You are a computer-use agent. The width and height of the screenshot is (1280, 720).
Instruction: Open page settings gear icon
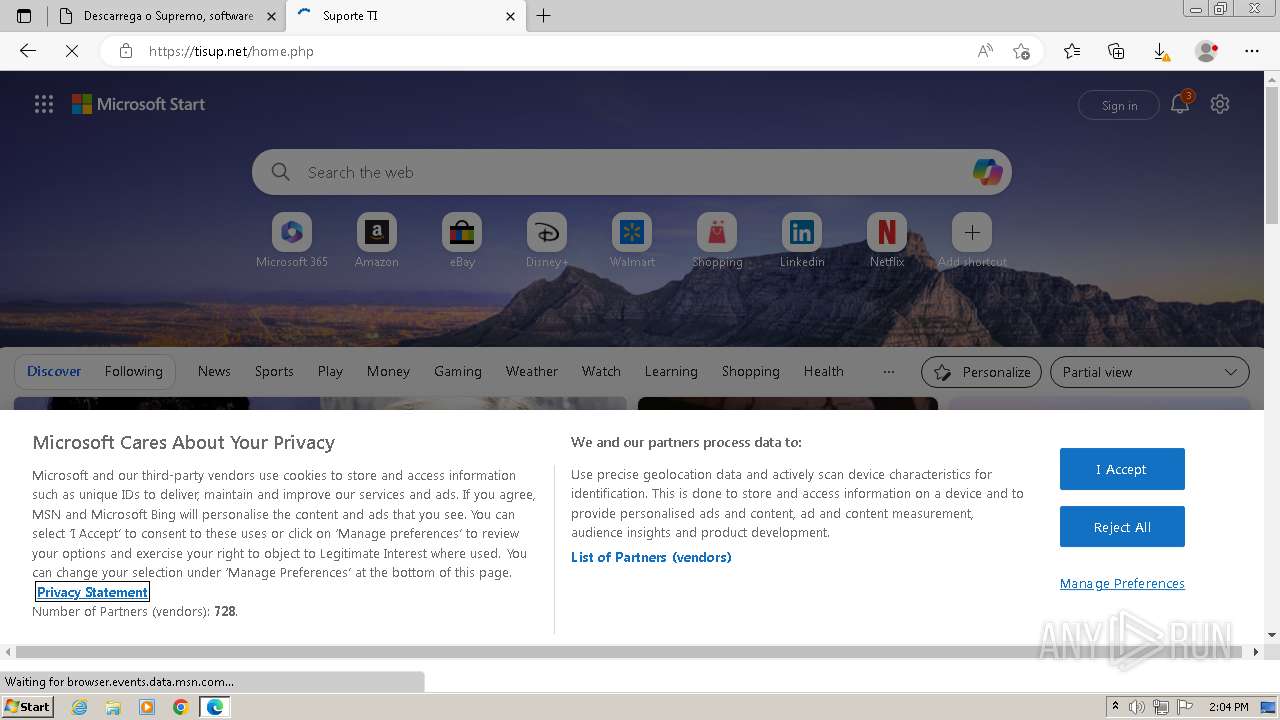coord(1220,104)
